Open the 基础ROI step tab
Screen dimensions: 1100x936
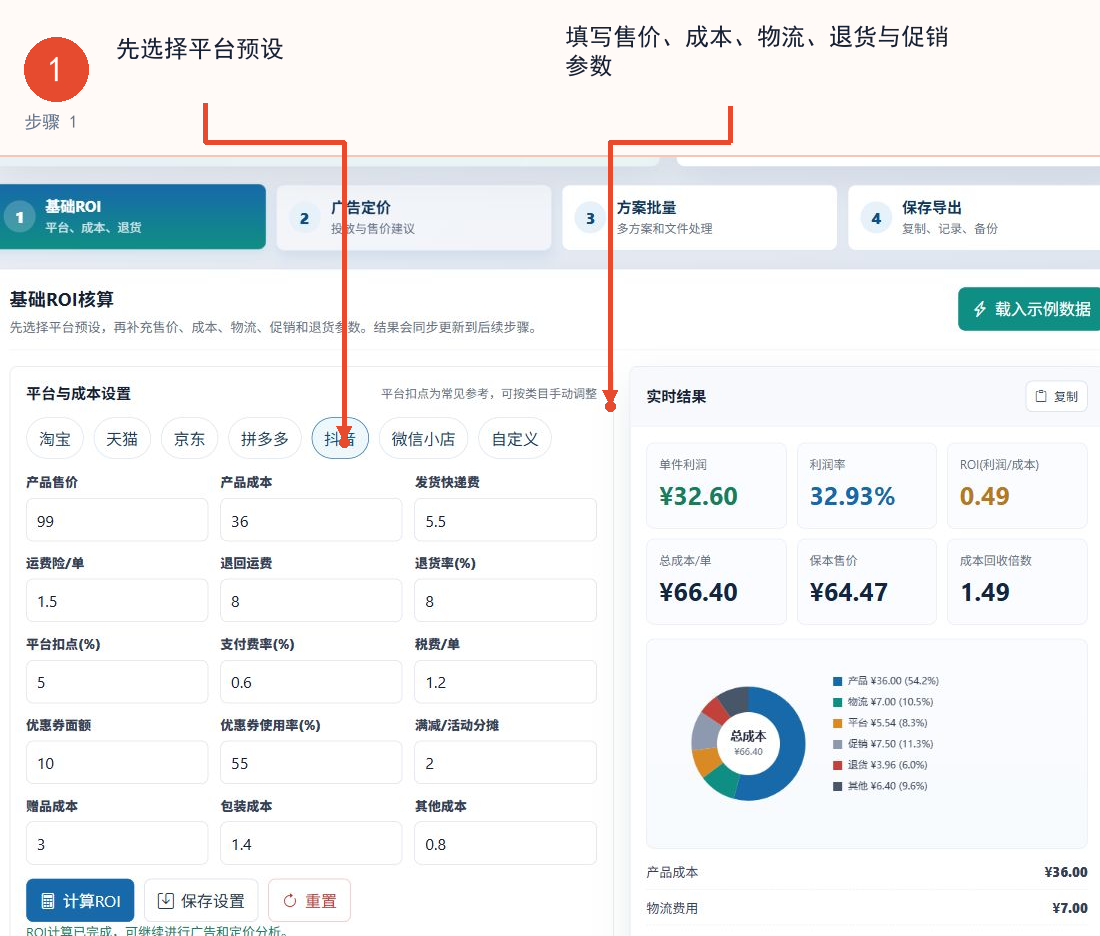click(131, 217)
